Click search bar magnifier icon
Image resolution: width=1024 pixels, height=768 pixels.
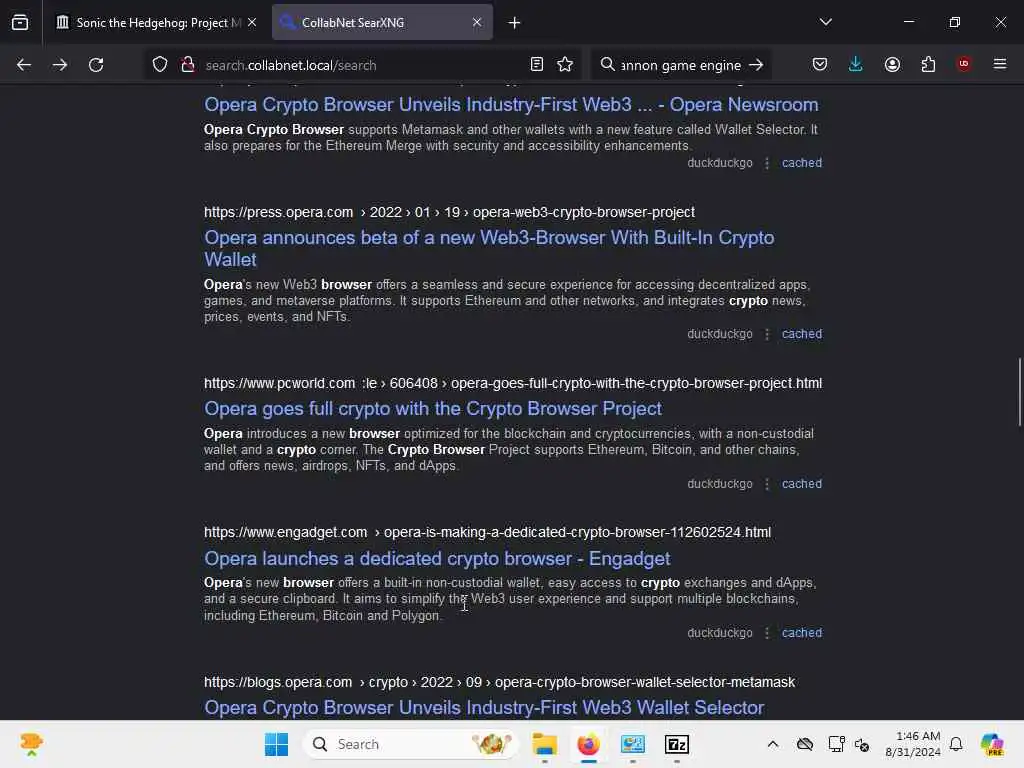pos(607,64)
